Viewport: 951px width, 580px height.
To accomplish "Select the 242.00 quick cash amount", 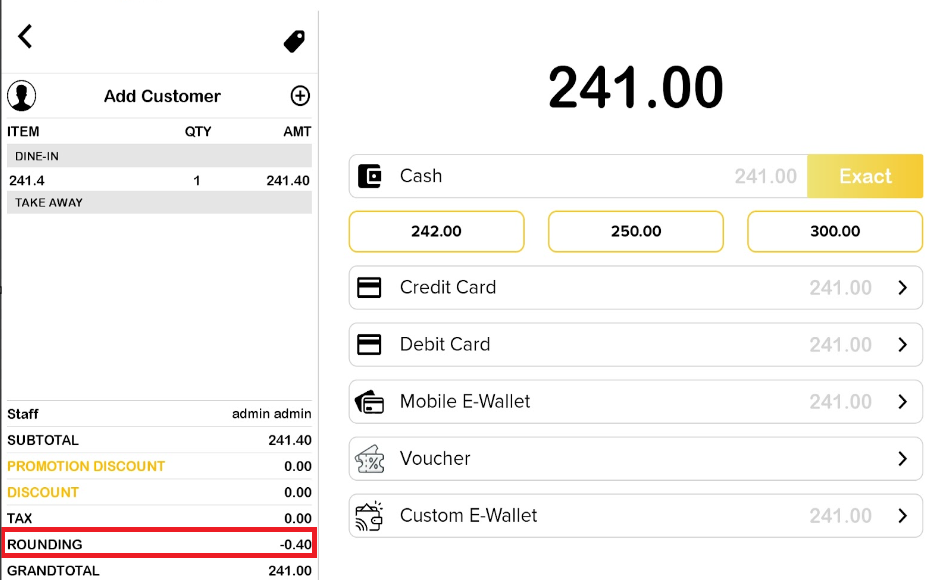I will click(436, 231).
